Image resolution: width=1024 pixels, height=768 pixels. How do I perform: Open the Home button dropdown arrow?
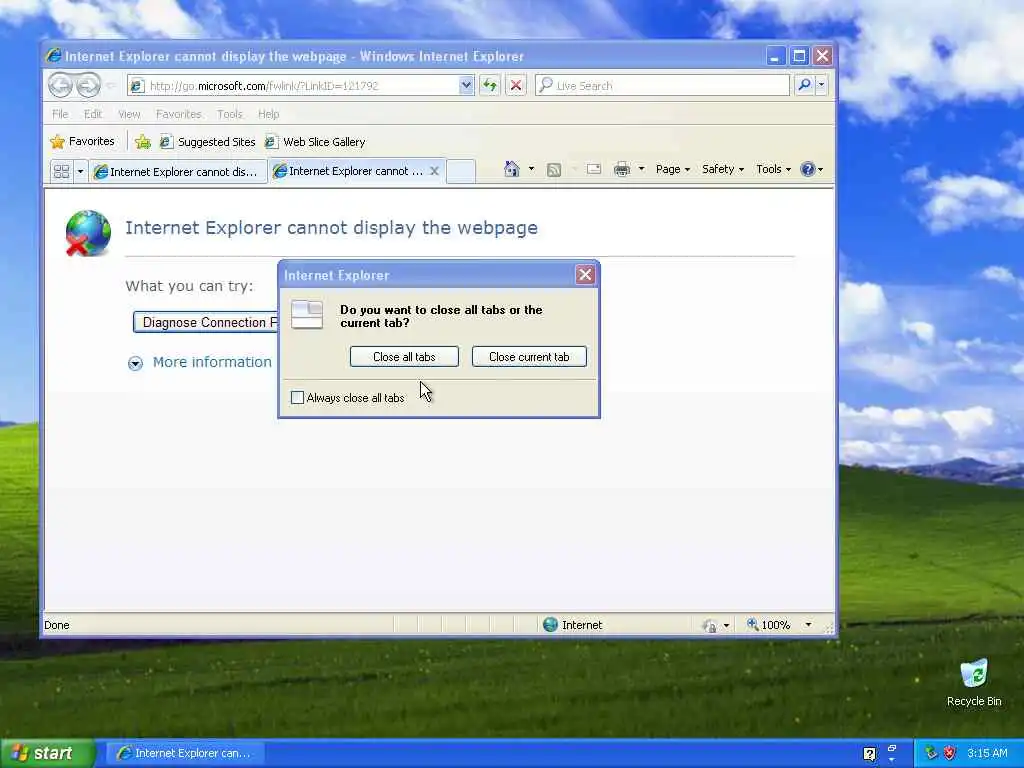tap(531, 169)
